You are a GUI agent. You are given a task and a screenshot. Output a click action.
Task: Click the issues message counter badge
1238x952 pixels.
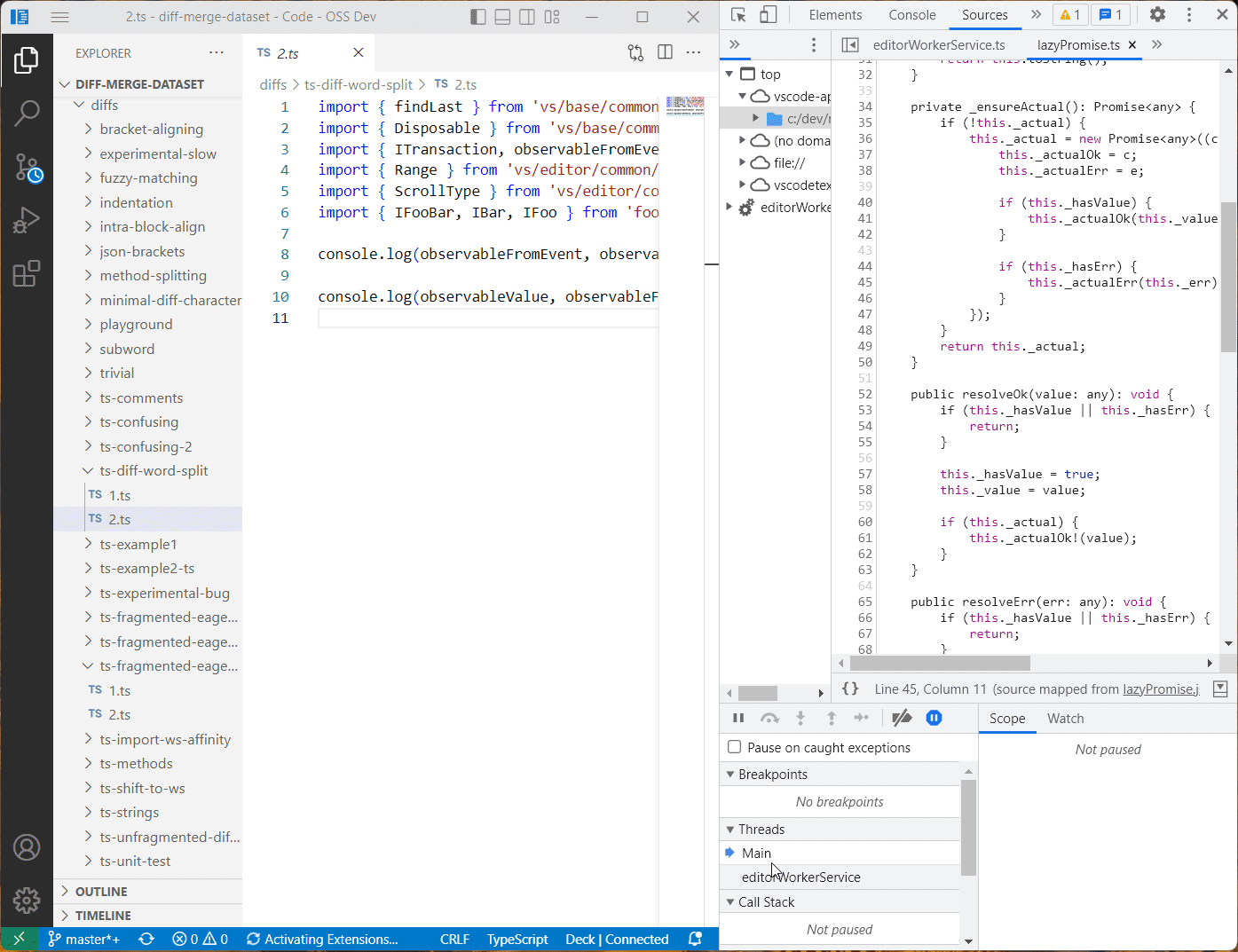tap(1111, 15)
